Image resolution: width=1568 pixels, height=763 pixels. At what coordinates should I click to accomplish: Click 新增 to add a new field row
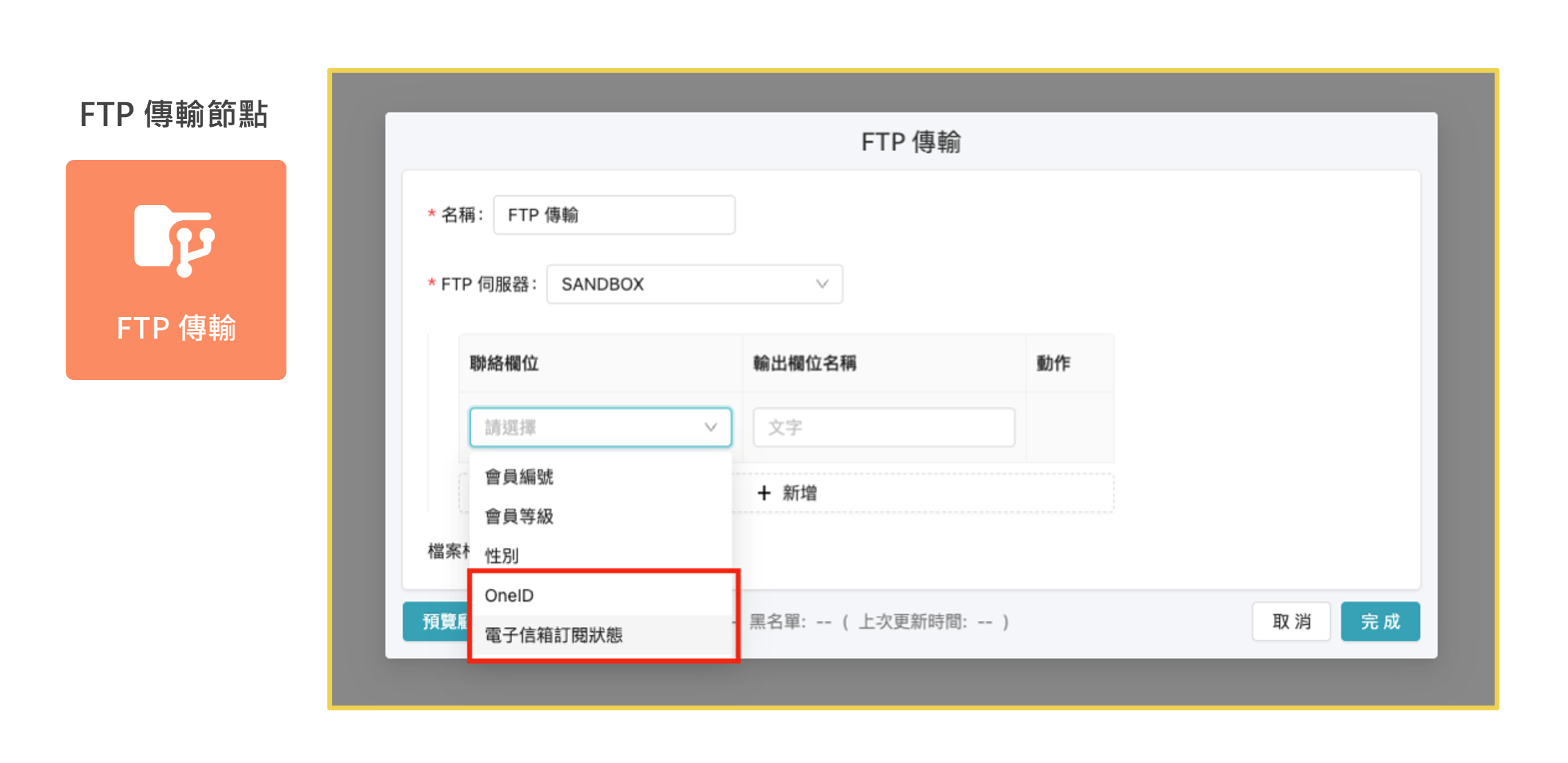[x=788, y=492]
